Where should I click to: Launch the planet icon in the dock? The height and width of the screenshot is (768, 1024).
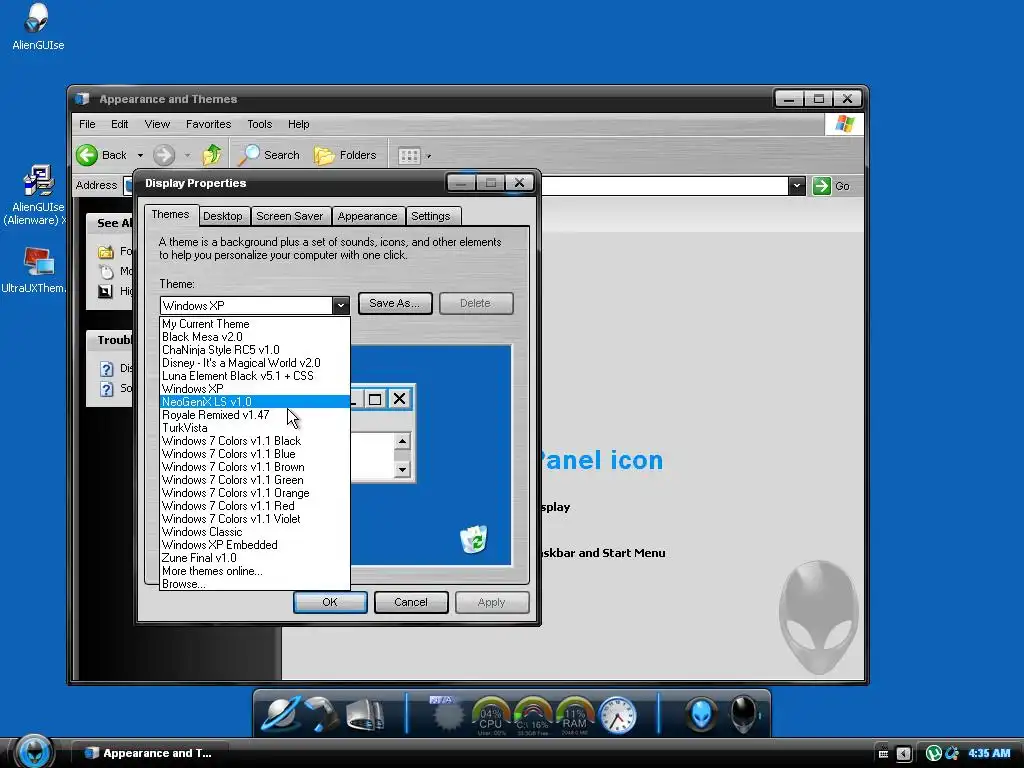tap(281, 712)
